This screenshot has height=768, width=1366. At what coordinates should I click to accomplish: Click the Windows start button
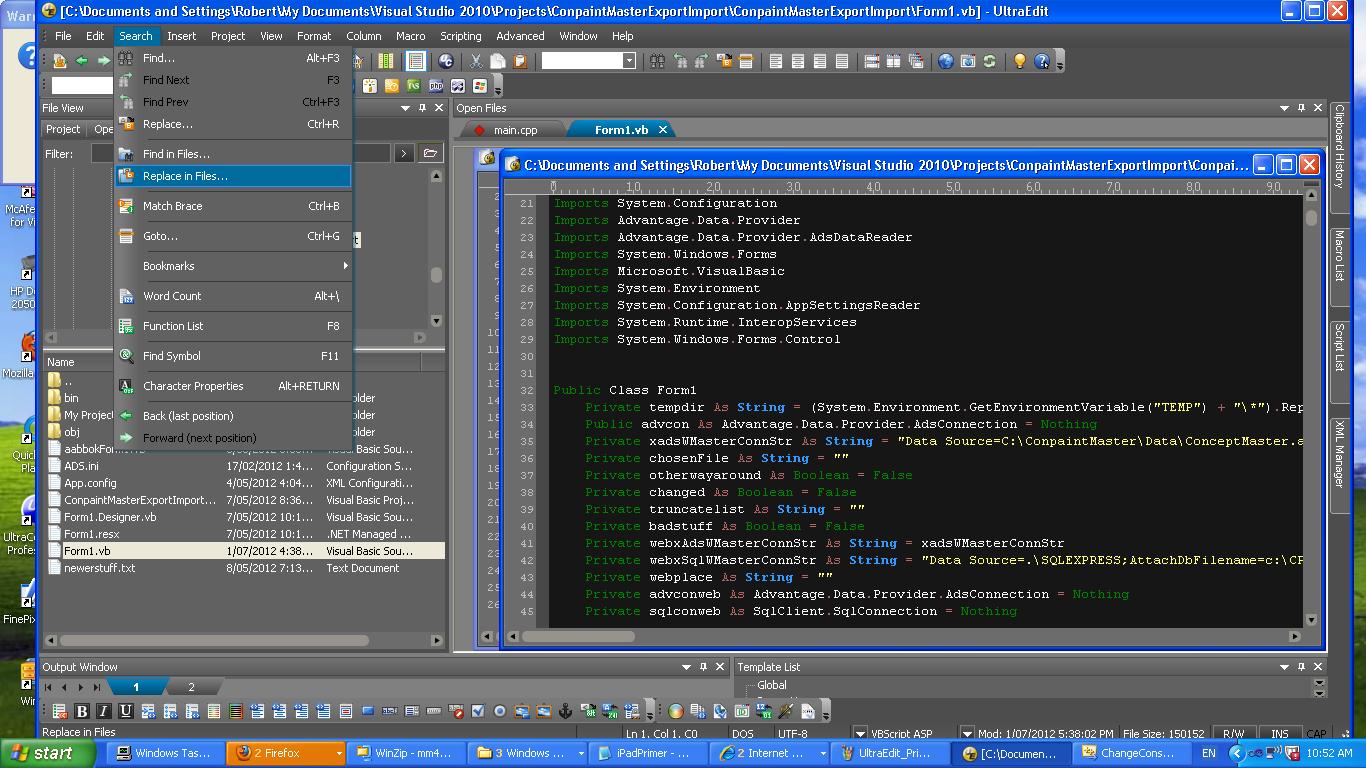coord(42,753)
